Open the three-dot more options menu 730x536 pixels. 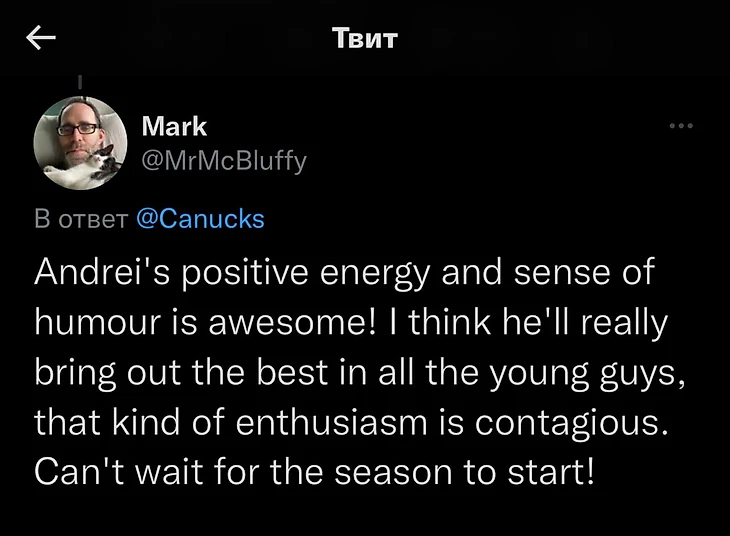tap(680, 126)
